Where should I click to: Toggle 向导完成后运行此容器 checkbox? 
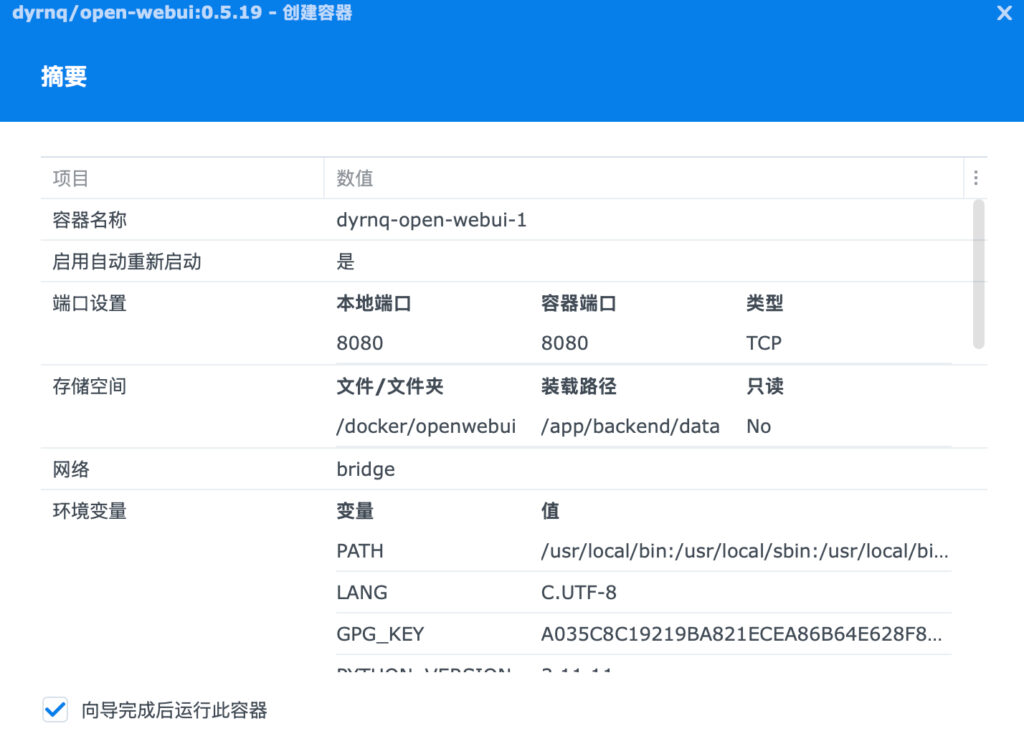[56, 709]
